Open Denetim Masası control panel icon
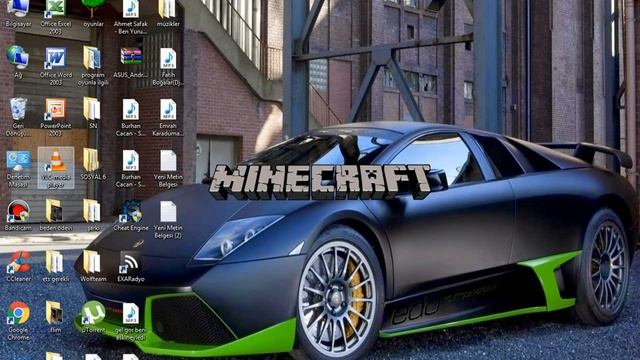 [18, 168]
